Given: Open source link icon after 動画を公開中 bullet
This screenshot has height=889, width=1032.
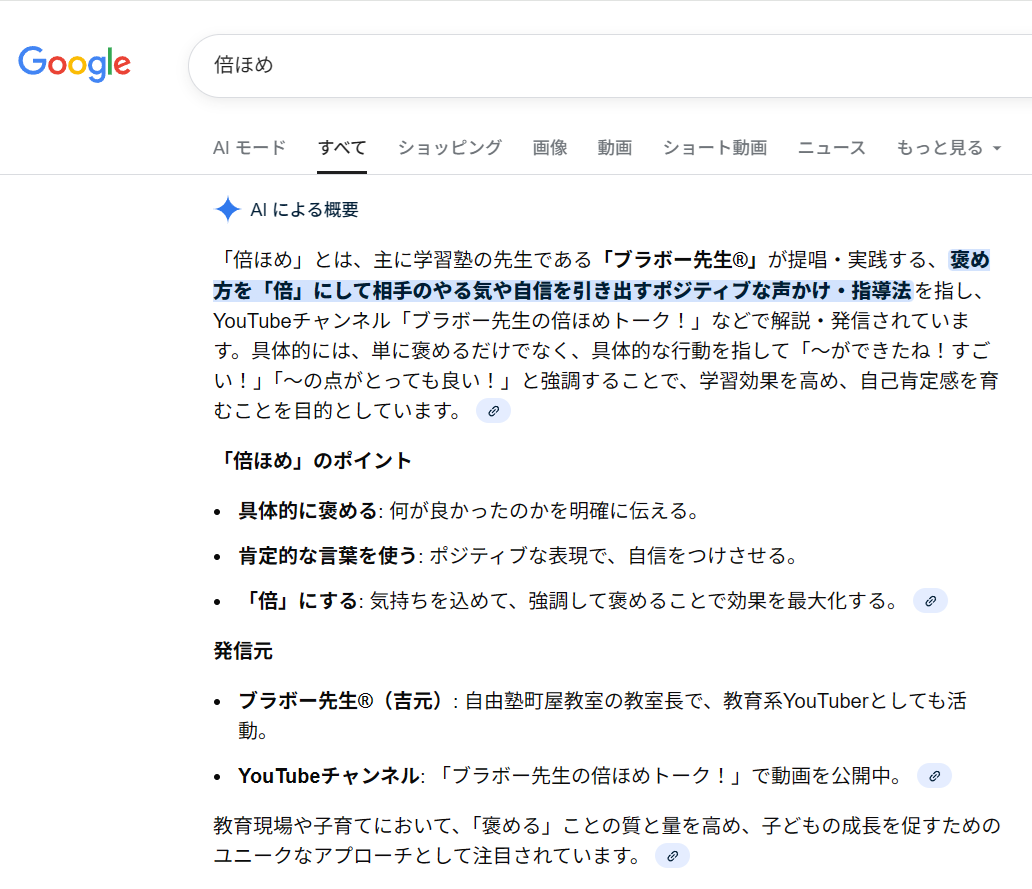Looking at the screenshot, I should click(x=934, y=776).
